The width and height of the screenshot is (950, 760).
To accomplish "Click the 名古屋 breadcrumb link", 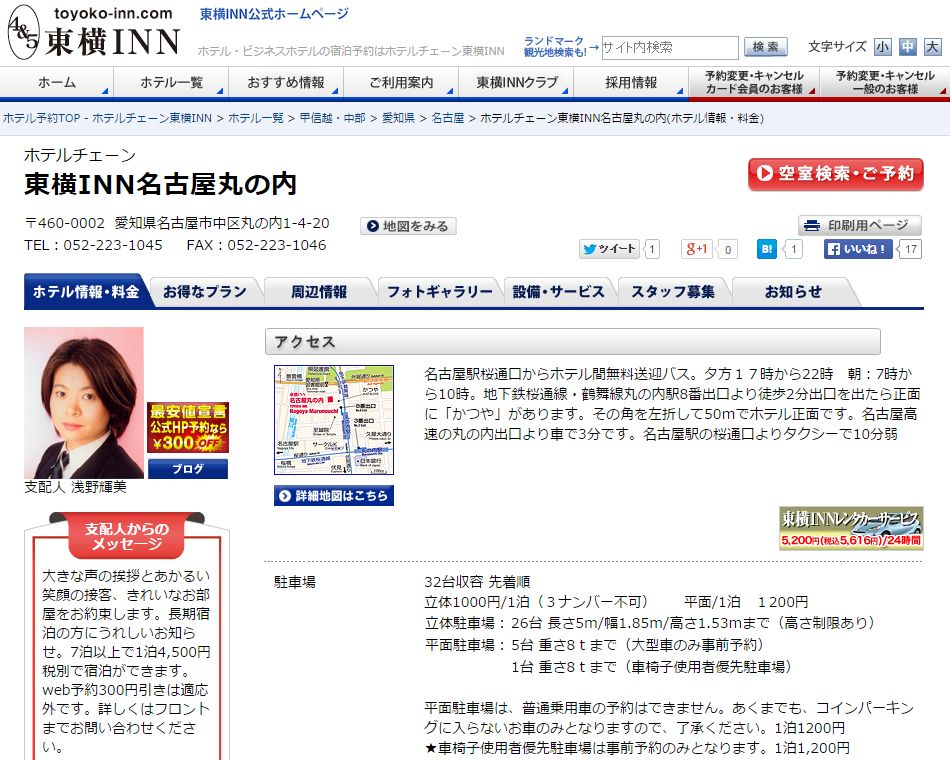I will pos(448,118).
